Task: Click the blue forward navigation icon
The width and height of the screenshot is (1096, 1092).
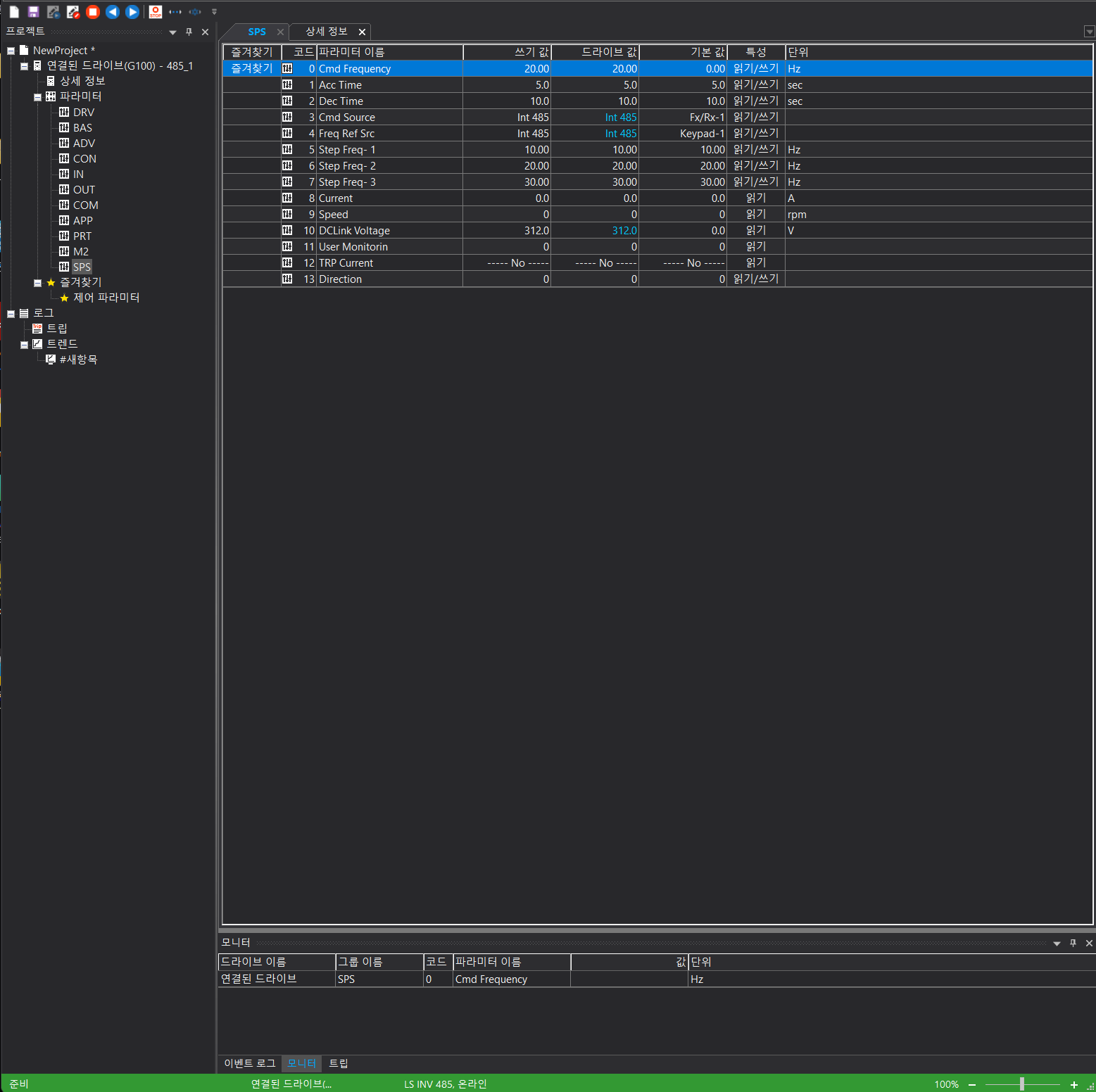Action: 132,11
